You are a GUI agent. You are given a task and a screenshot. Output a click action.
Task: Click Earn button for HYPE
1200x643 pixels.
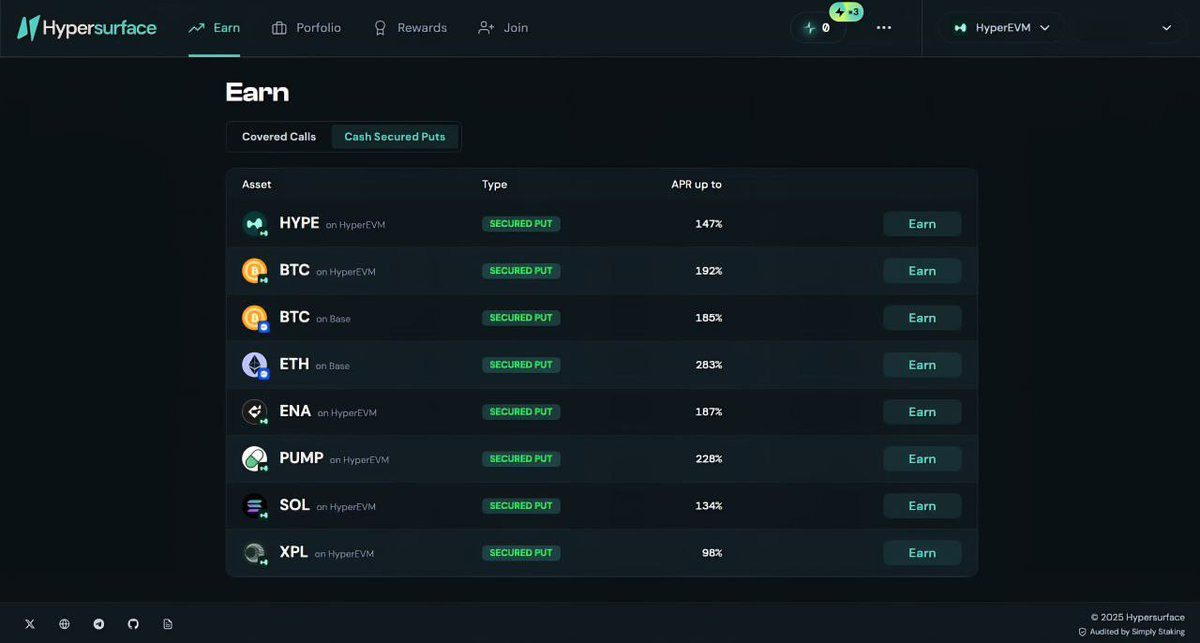pyautogui.click(x=922, y=224)
